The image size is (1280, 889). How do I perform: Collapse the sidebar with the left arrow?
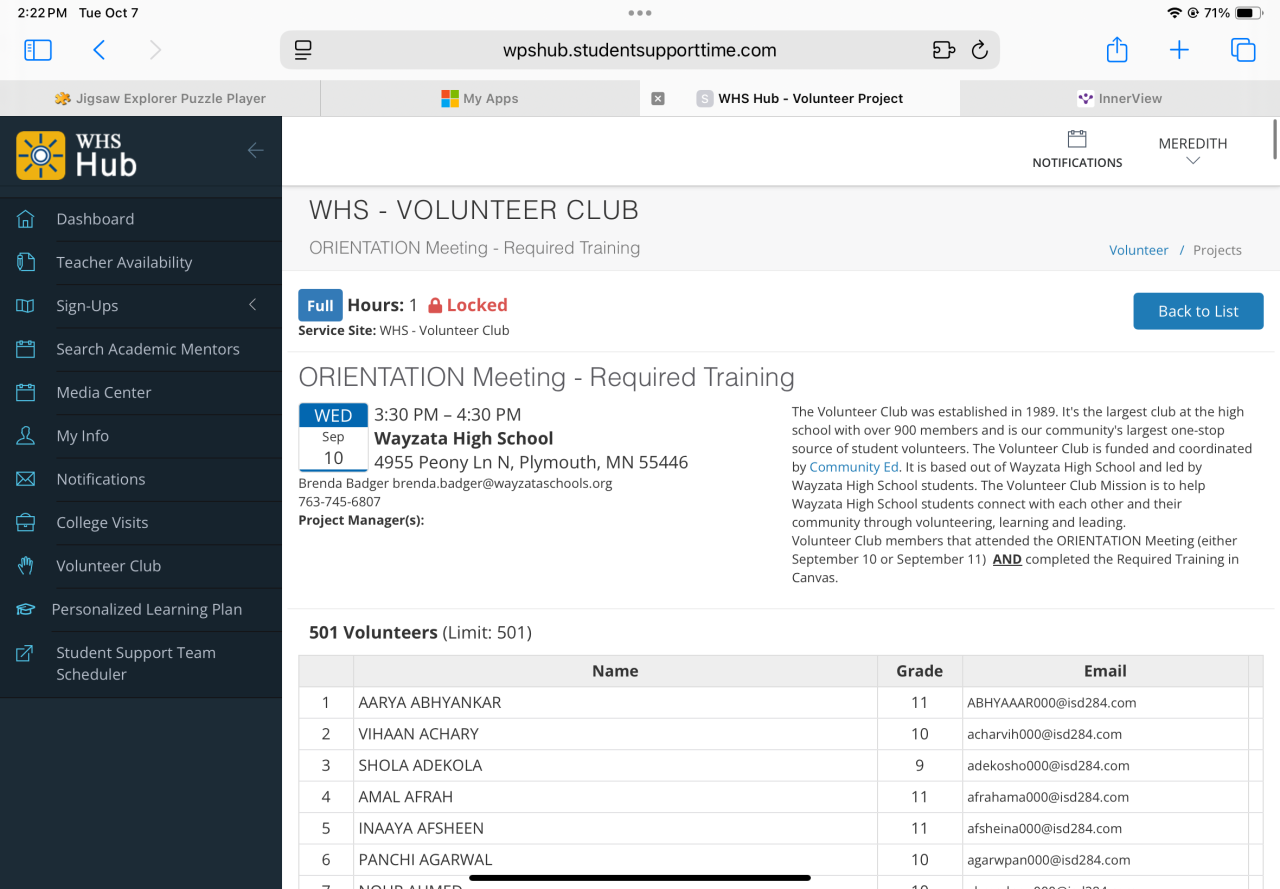[256, 150]
